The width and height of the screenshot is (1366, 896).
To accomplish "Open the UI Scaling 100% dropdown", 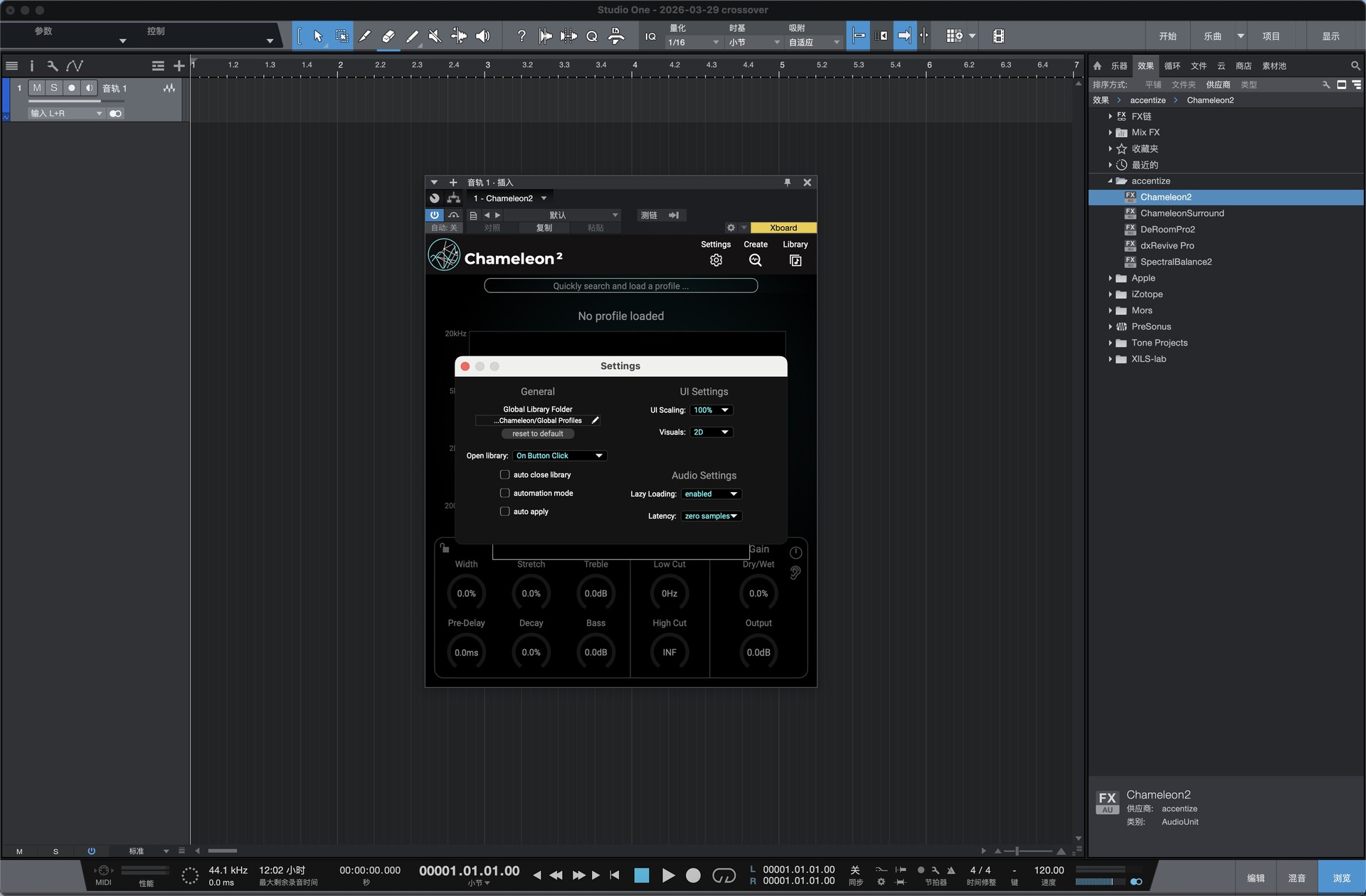I will click(711, 410).
